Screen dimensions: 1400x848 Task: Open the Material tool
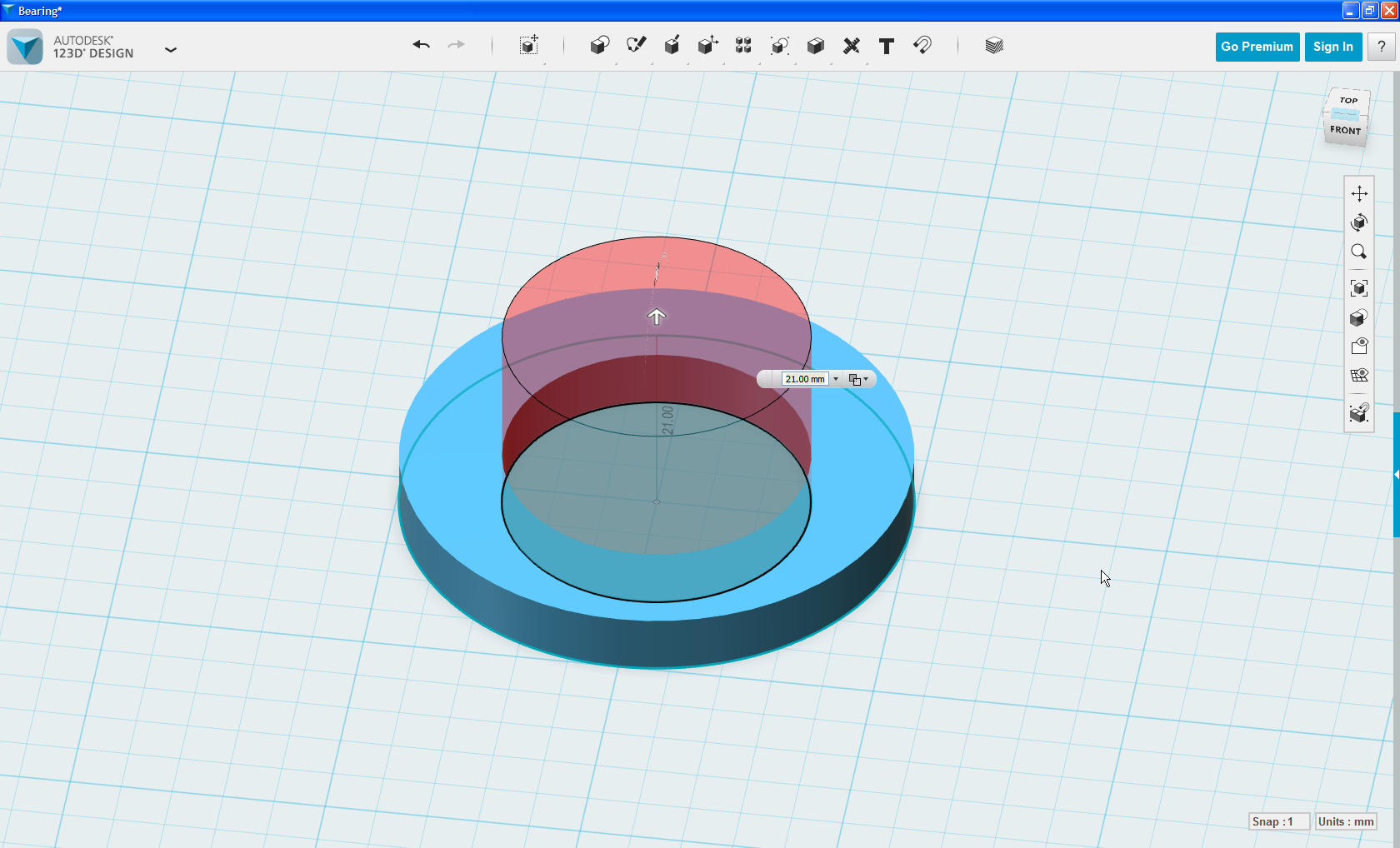(994, 46)
